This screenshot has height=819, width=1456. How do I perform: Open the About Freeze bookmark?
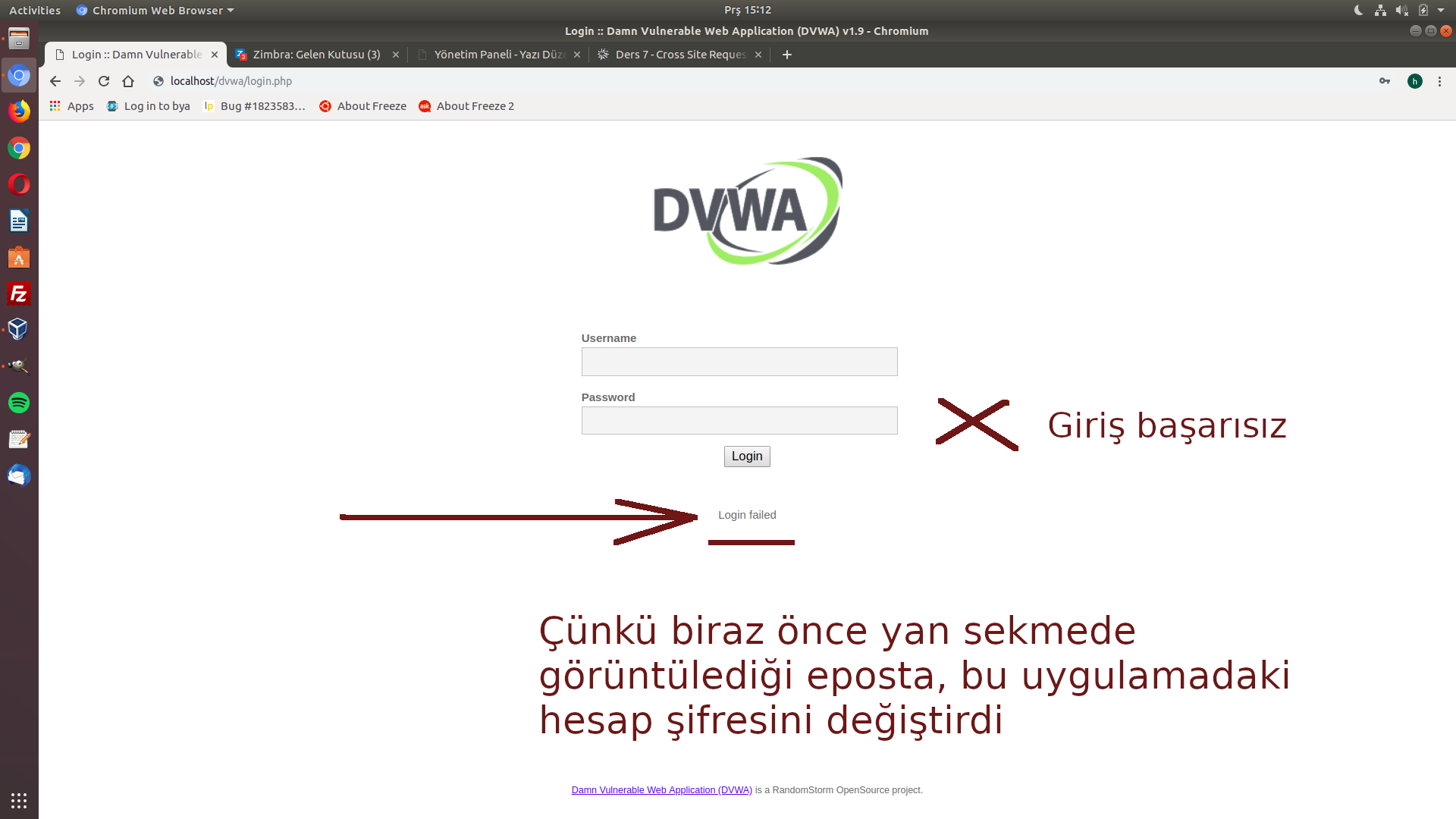pos(362,106)
